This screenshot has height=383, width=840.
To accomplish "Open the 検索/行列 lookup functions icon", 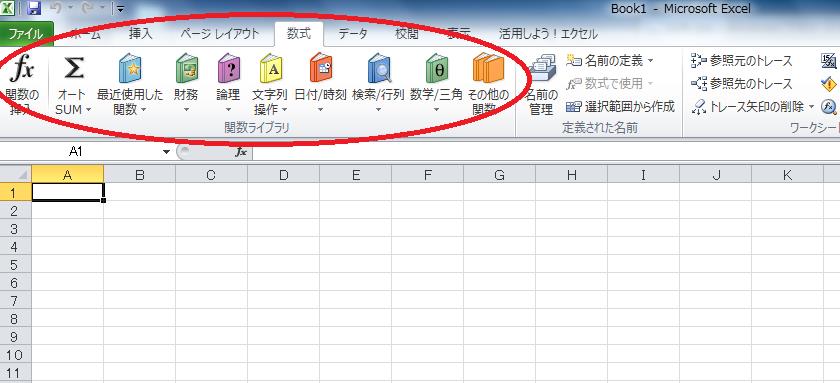I will (x=379, y=69).
